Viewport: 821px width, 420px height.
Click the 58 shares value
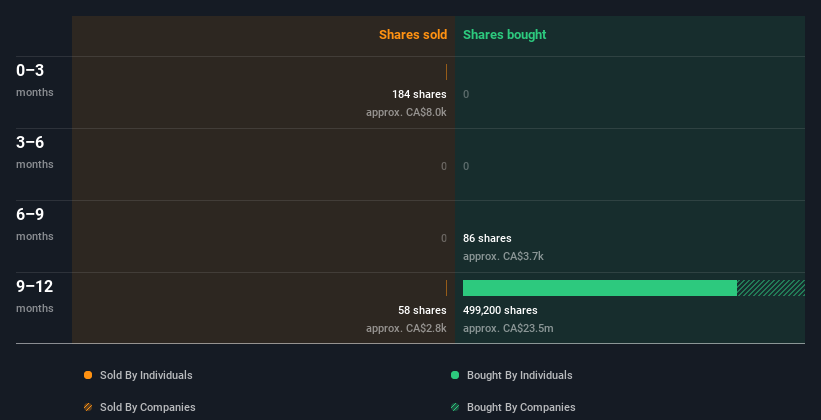point(422,310)
